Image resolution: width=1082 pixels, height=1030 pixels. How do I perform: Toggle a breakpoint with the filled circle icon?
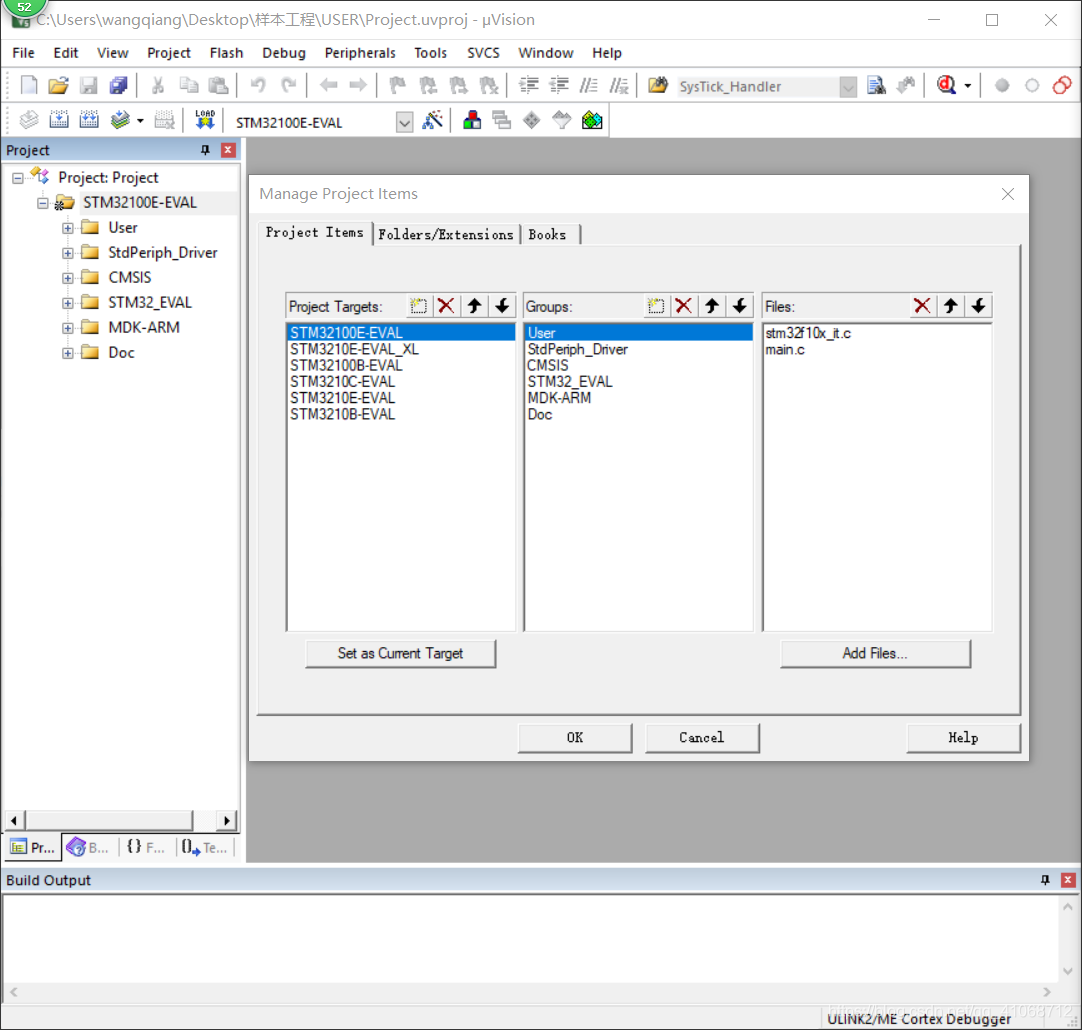pos(1002,85)
